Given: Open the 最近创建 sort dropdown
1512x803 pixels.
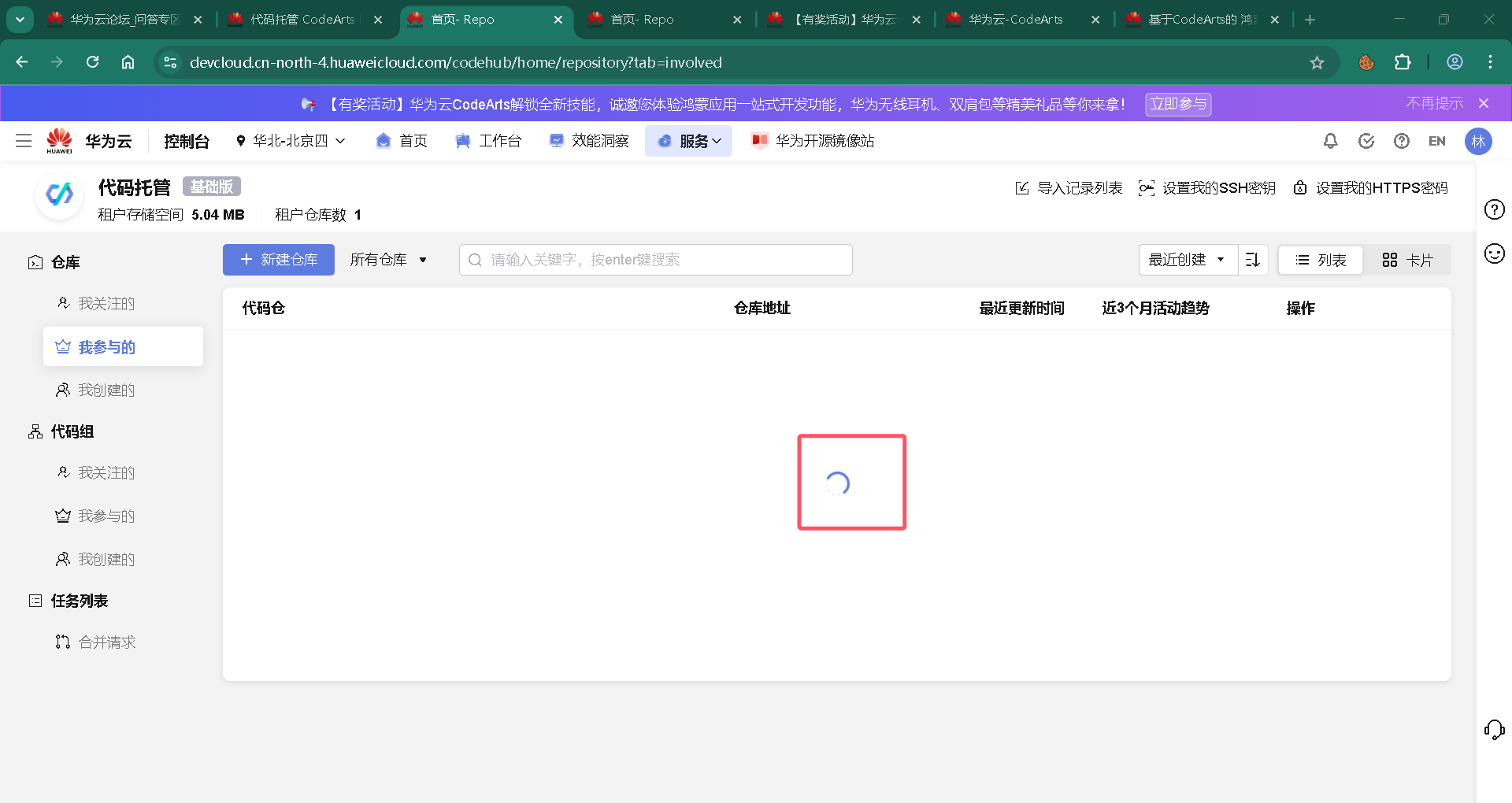Looking at the screenshot, I should (x=1188, y=260).
